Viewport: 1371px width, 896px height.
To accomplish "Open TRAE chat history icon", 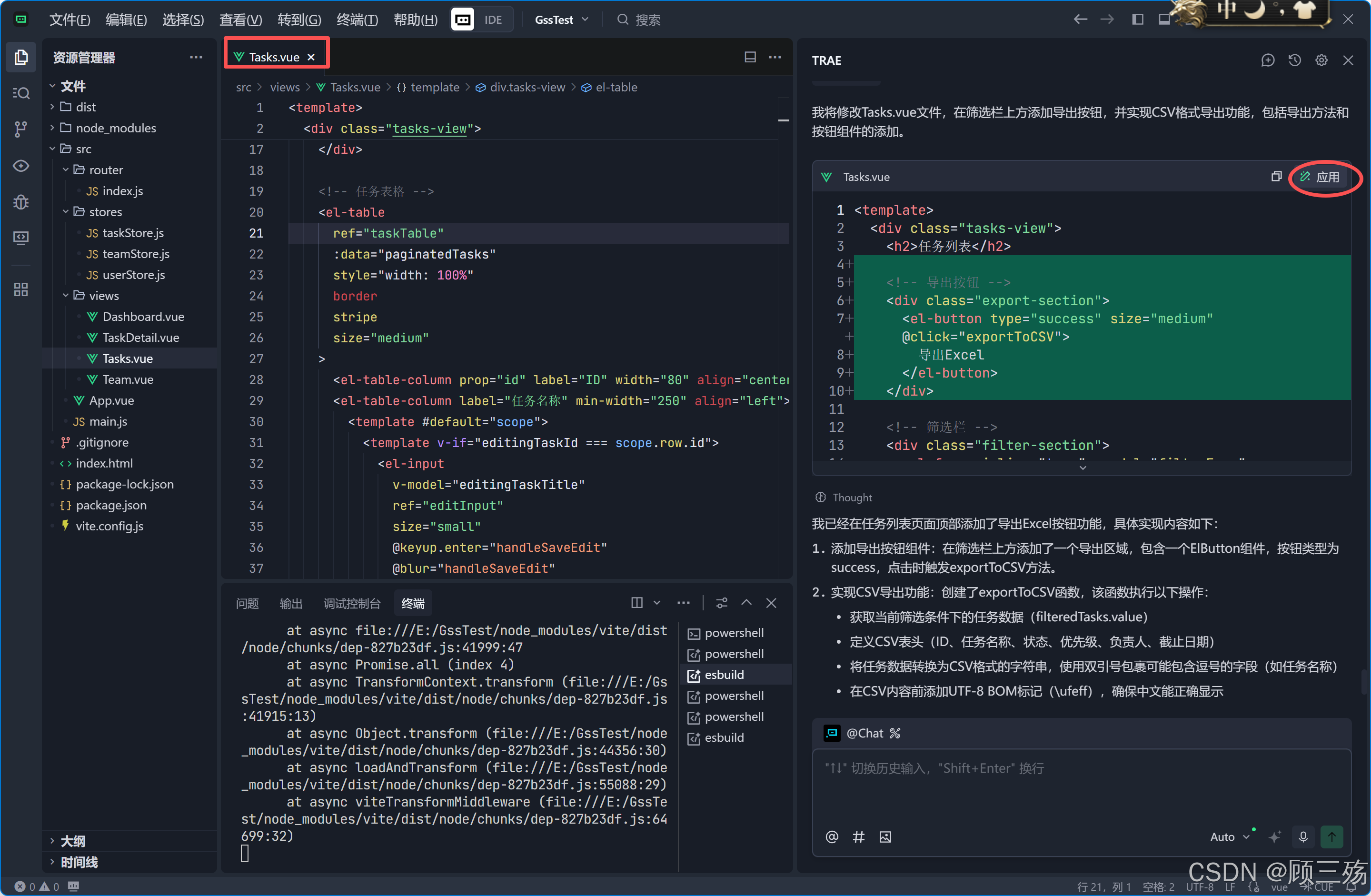I will click(x=1294, y=60).
